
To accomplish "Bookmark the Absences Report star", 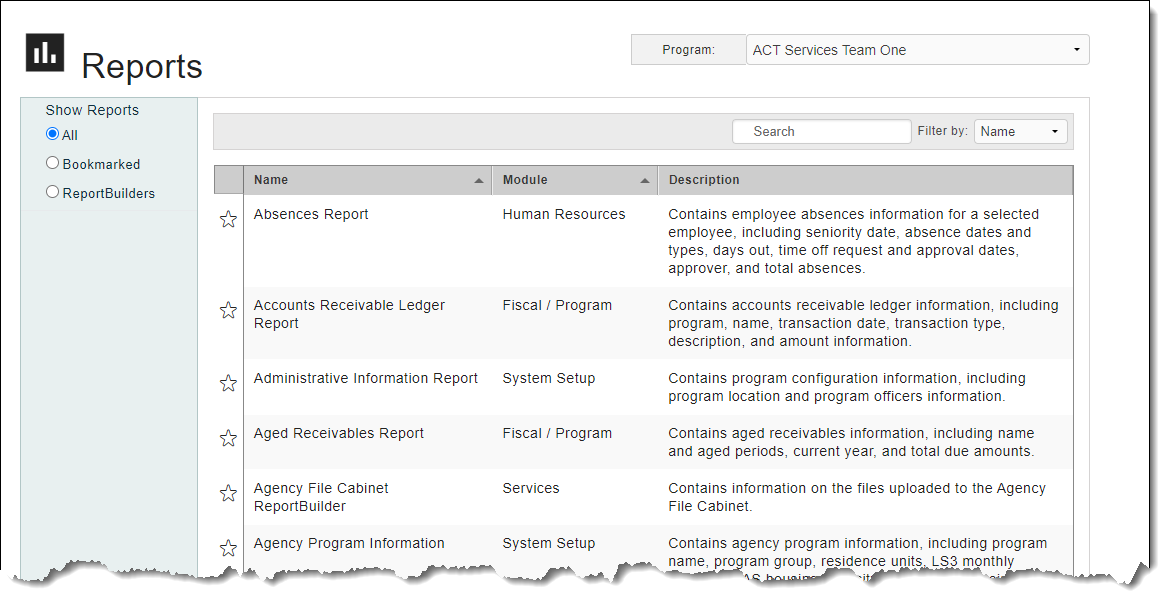I will point(228,219).
